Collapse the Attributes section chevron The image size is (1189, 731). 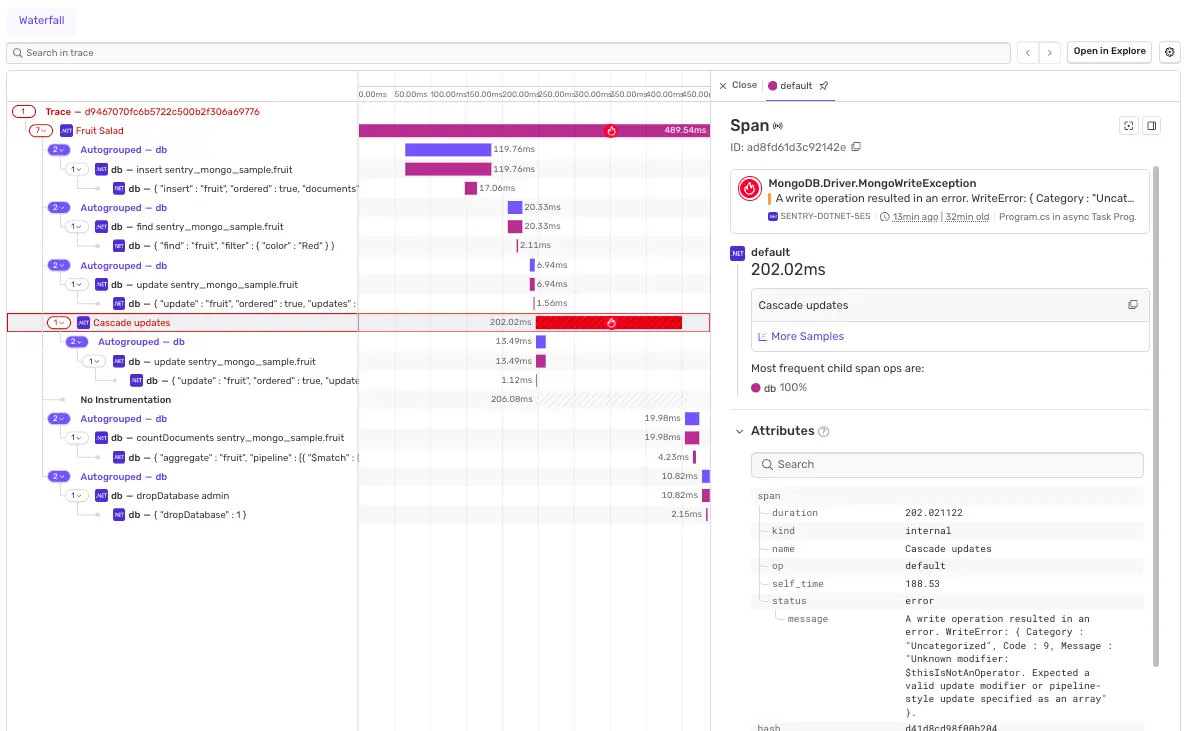[739, 431]
